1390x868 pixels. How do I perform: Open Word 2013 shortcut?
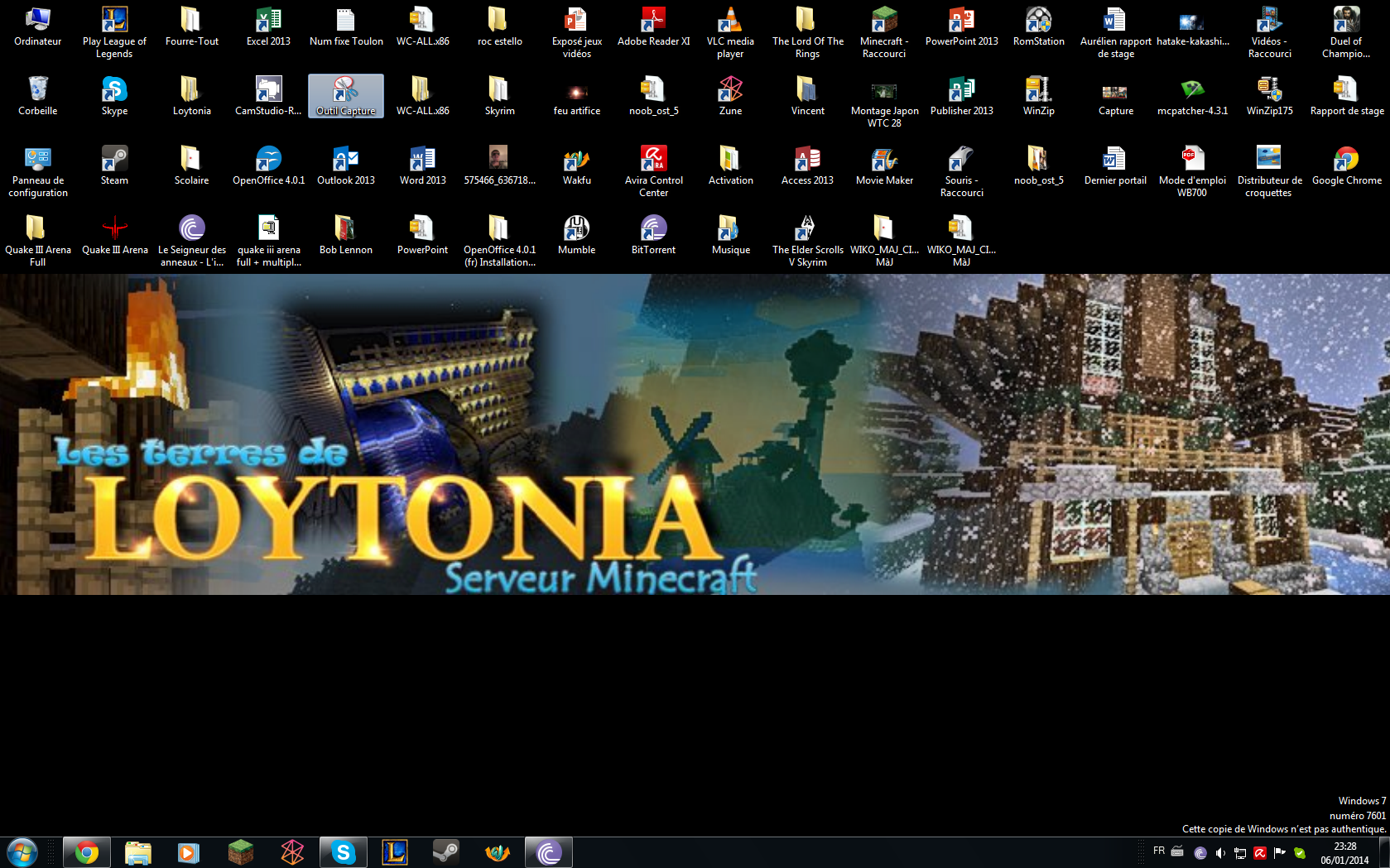[422, 165]
